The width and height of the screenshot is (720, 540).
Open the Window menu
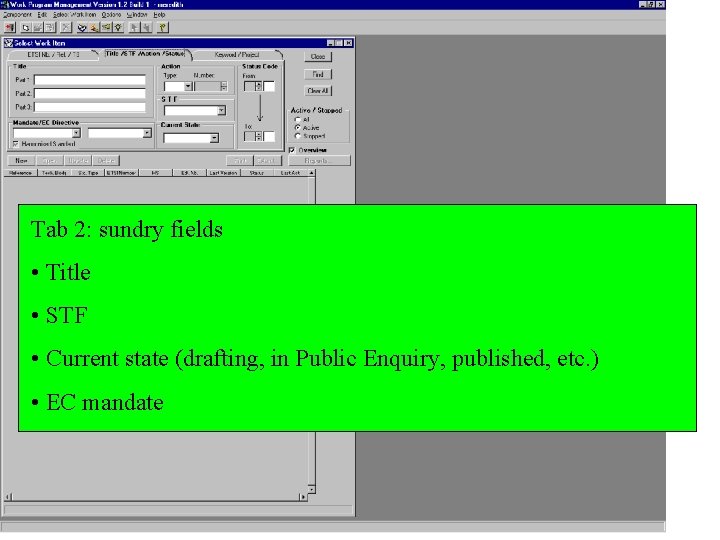[x=137, y=15]
